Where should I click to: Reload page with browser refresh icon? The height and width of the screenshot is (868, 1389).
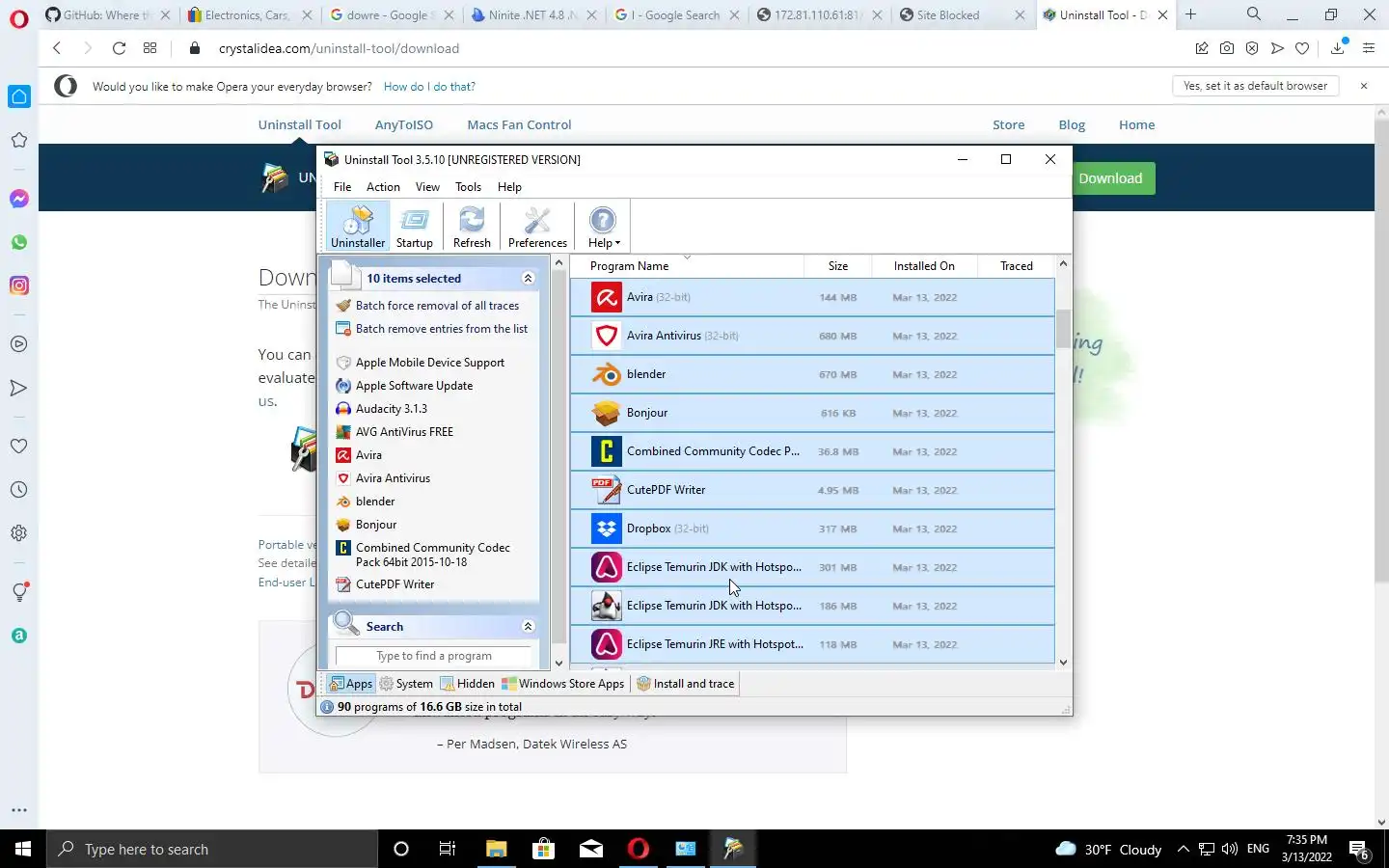pos(119,48)
